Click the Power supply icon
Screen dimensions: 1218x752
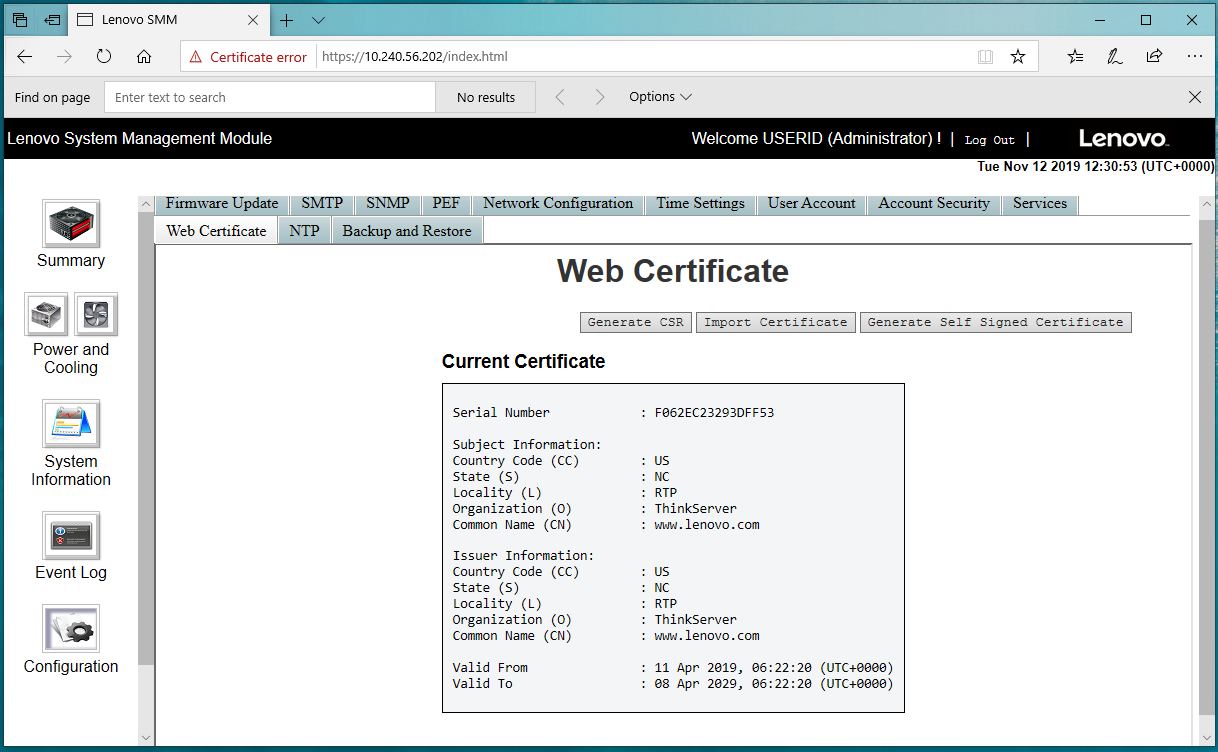(46, 315)
